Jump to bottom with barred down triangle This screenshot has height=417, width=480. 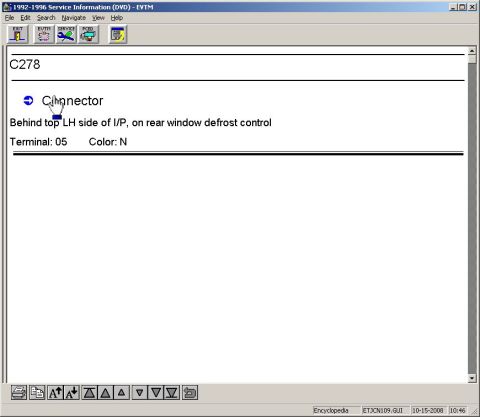pos(172,392)
